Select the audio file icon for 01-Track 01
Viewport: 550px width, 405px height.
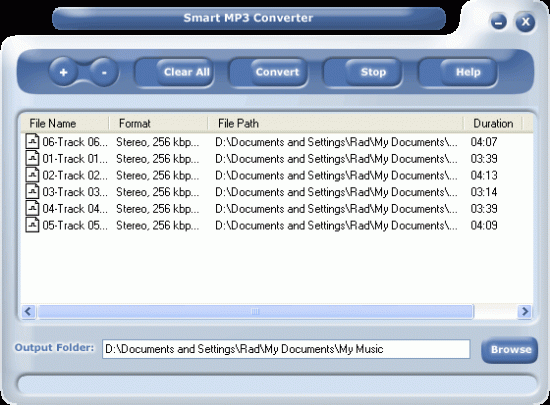32,158
